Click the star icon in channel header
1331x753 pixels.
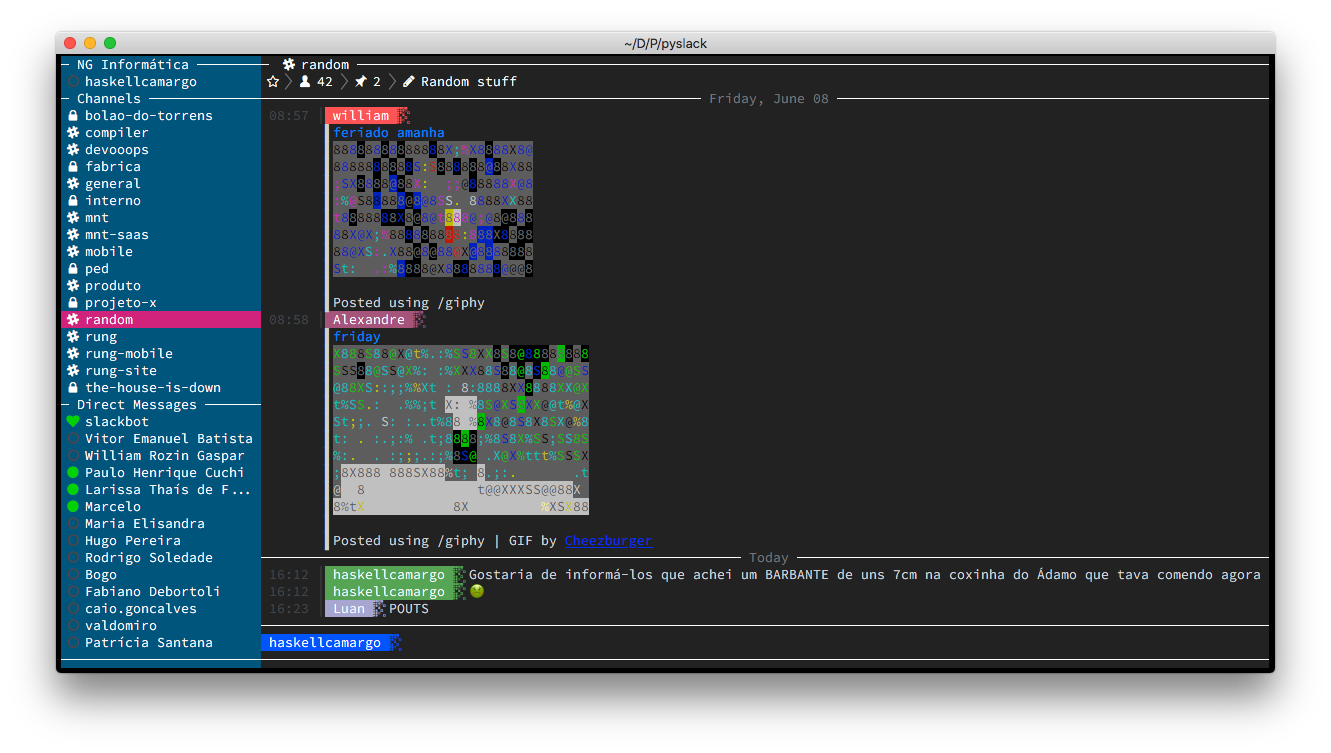(x=273, y=82)
